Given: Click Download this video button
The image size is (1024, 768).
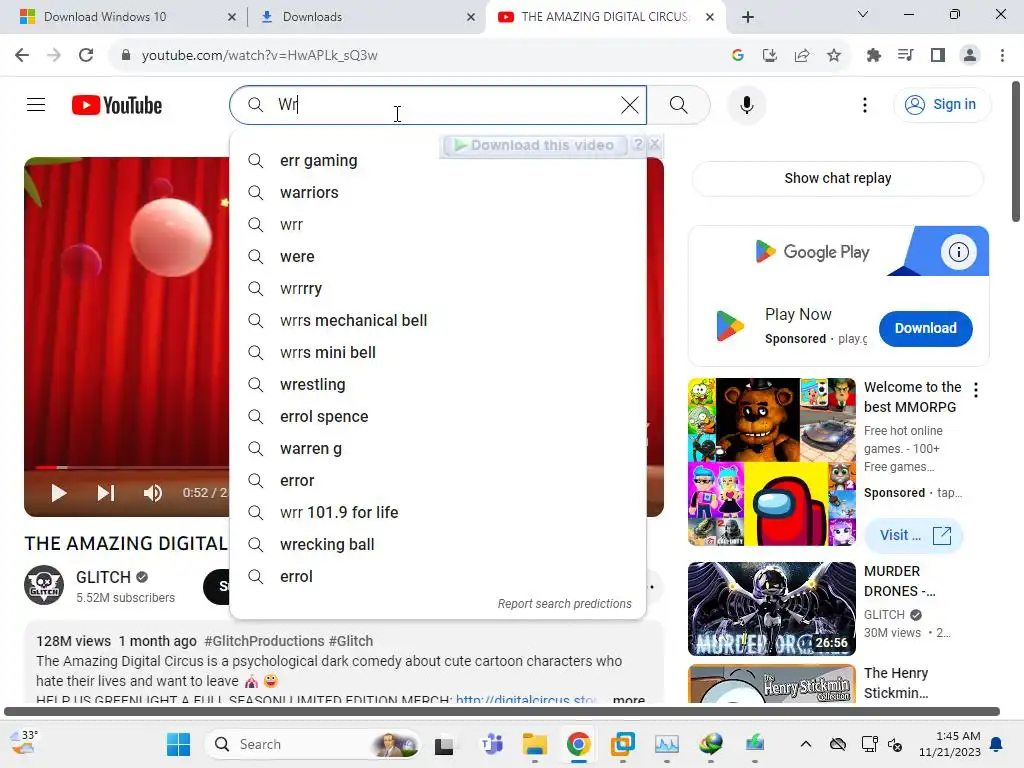Looking at the screenshot, I should [x=535, y=145].
